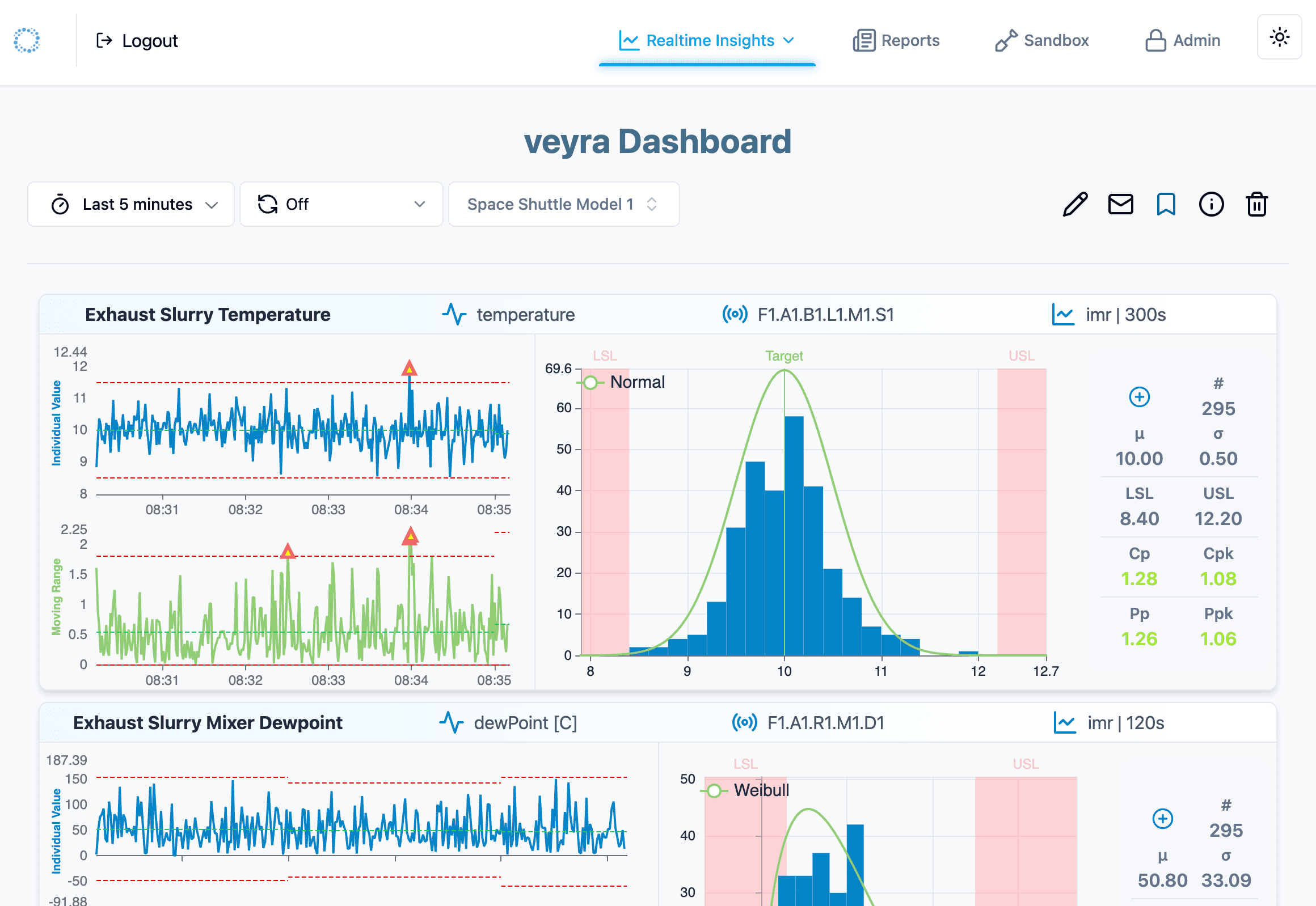Click the veyra circular logo icon
The width and height of the screenshot is (1316, 906).
27,40
